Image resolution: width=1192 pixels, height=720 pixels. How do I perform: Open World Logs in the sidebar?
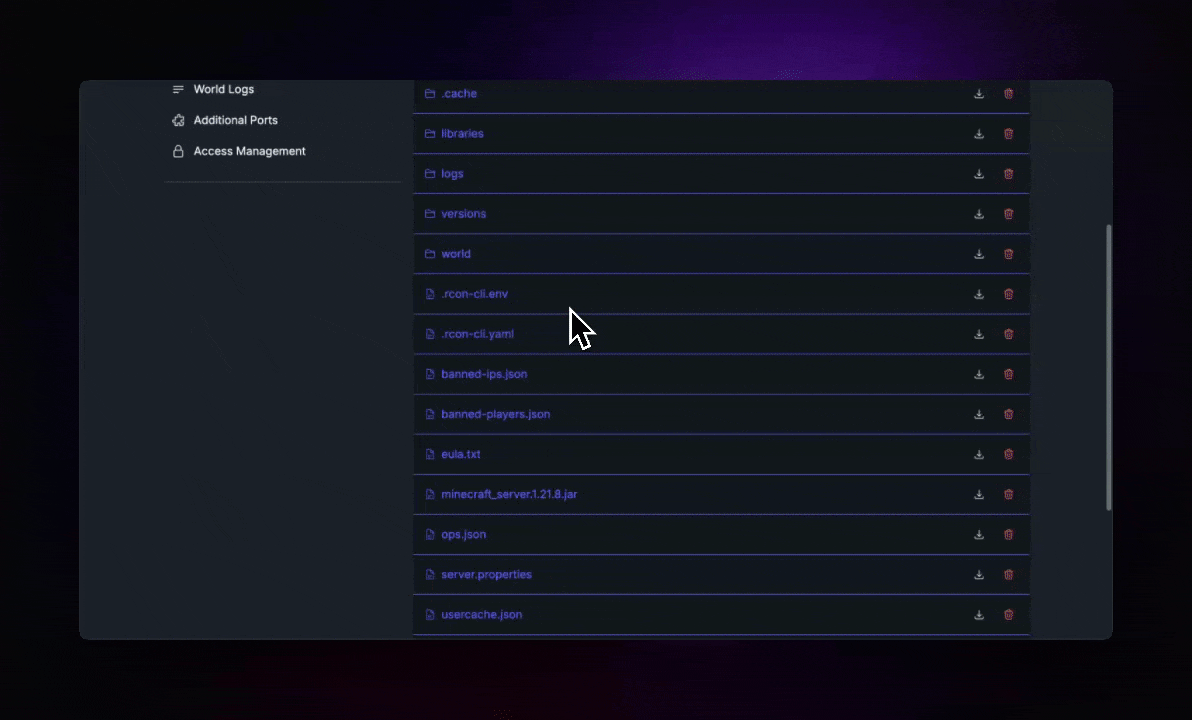pyautogui.click(x=224, y=89)
